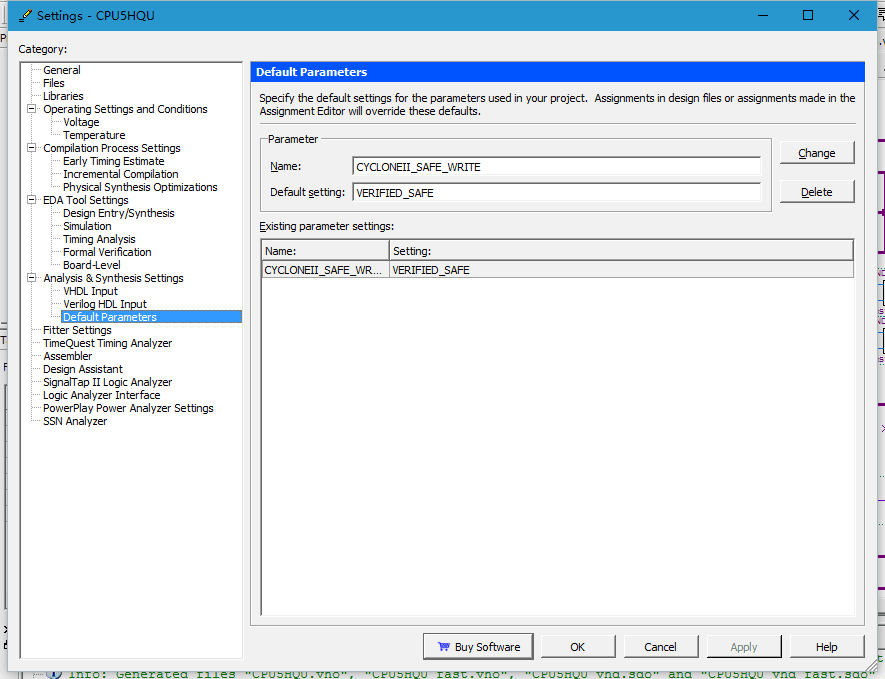The width and height of the screenshot is (885, 679).
Task: Click the Change button
Action: (x=817, y=153)
